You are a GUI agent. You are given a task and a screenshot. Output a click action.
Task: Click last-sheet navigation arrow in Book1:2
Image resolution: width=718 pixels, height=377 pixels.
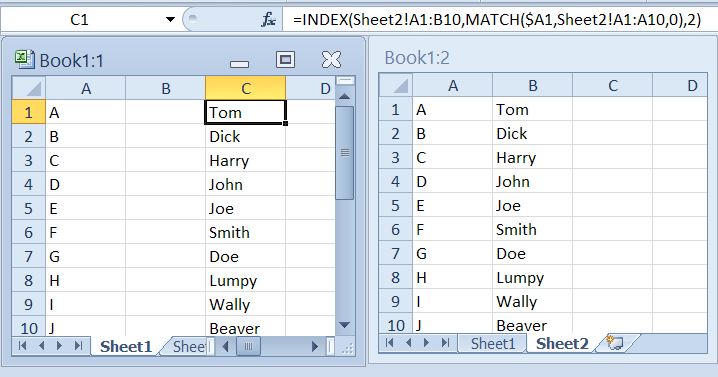[446, 343]
